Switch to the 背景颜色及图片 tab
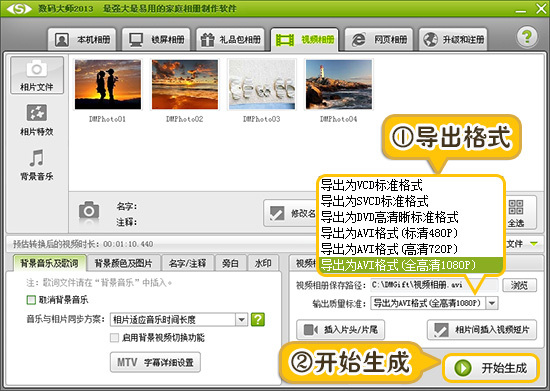 123,263
